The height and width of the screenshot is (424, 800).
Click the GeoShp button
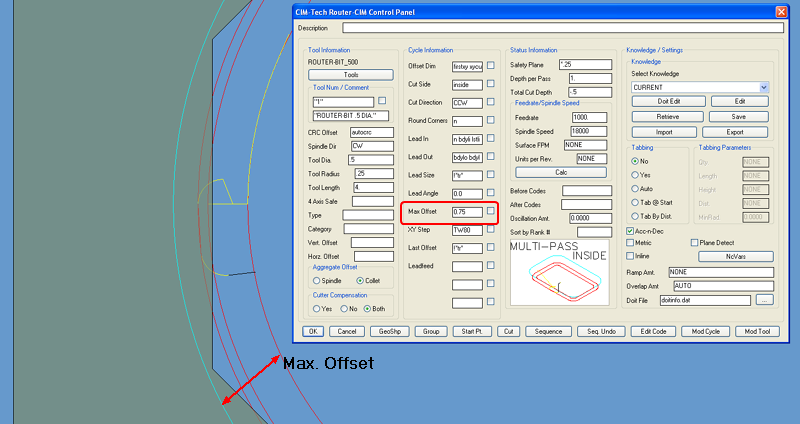[389, 332]
